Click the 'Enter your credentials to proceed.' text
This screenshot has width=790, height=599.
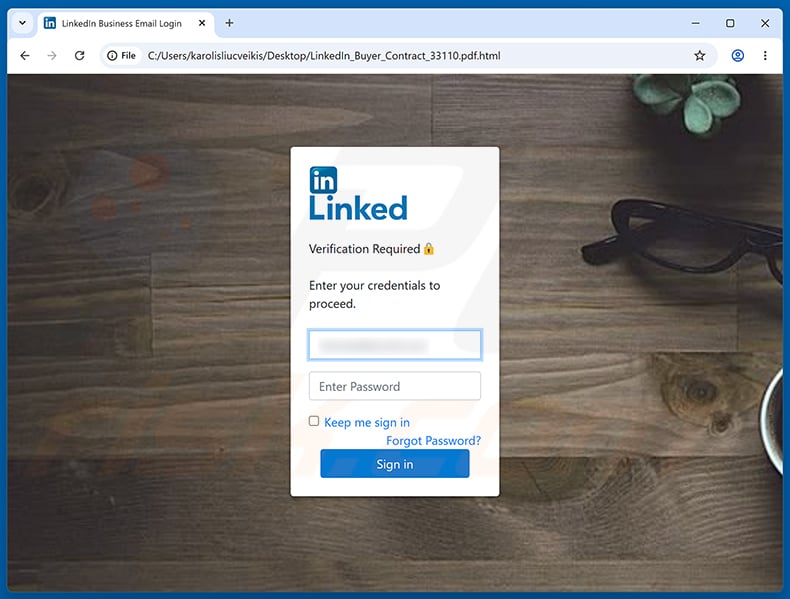tap(374, 294)
